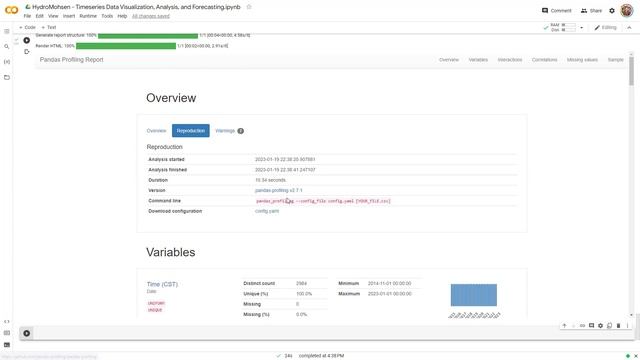Delete the cell with trash icon
This screenshot has width=640, height=360.
[x=618, y=326]
